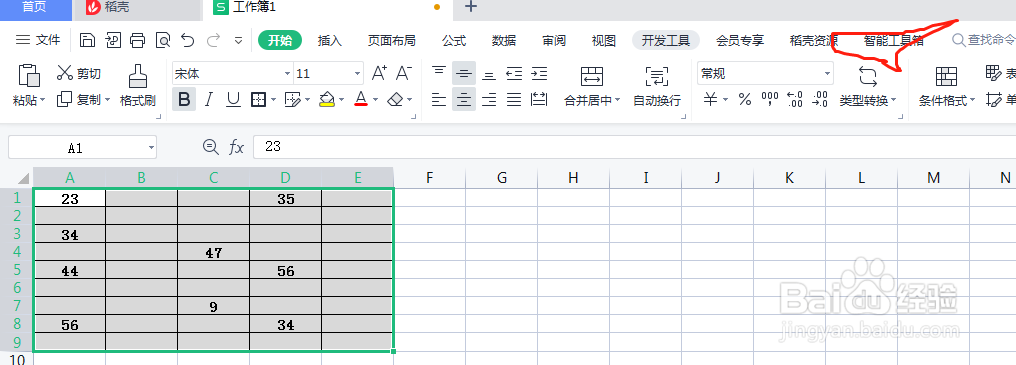
Task: Click the borders grid icon
Action: tap(259, 100)
